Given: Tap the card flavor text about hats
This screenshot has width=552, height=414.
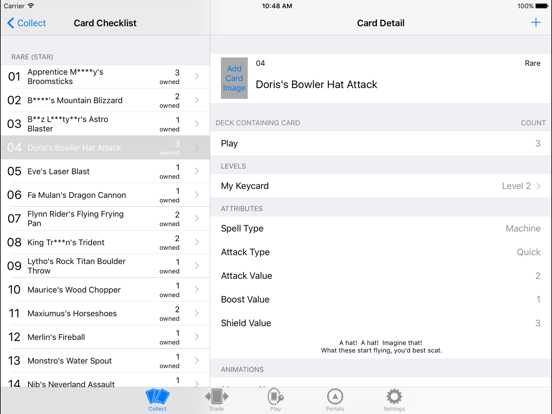Looking at the screenshot, I should point(381,346).
